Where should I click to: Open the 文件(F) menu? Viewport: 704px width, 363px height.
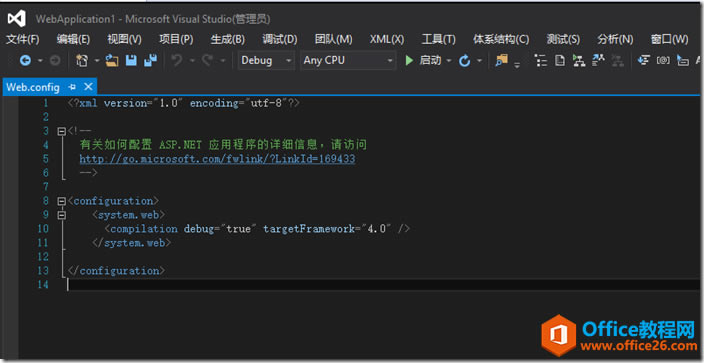coord(22,40)
